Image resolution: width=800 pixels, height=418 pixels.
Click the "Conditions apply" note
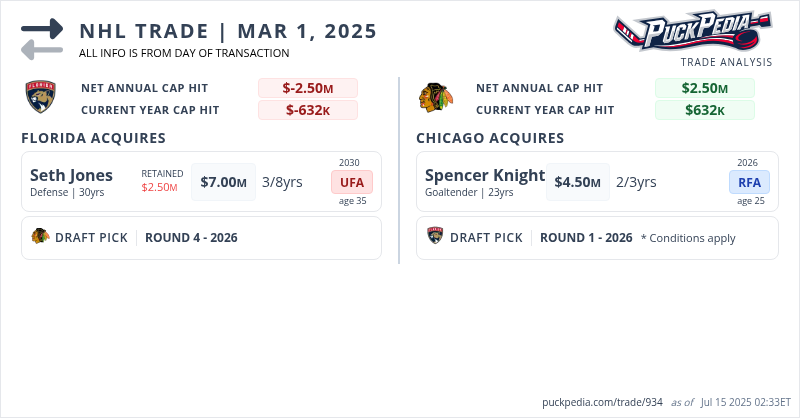[688, 238]
